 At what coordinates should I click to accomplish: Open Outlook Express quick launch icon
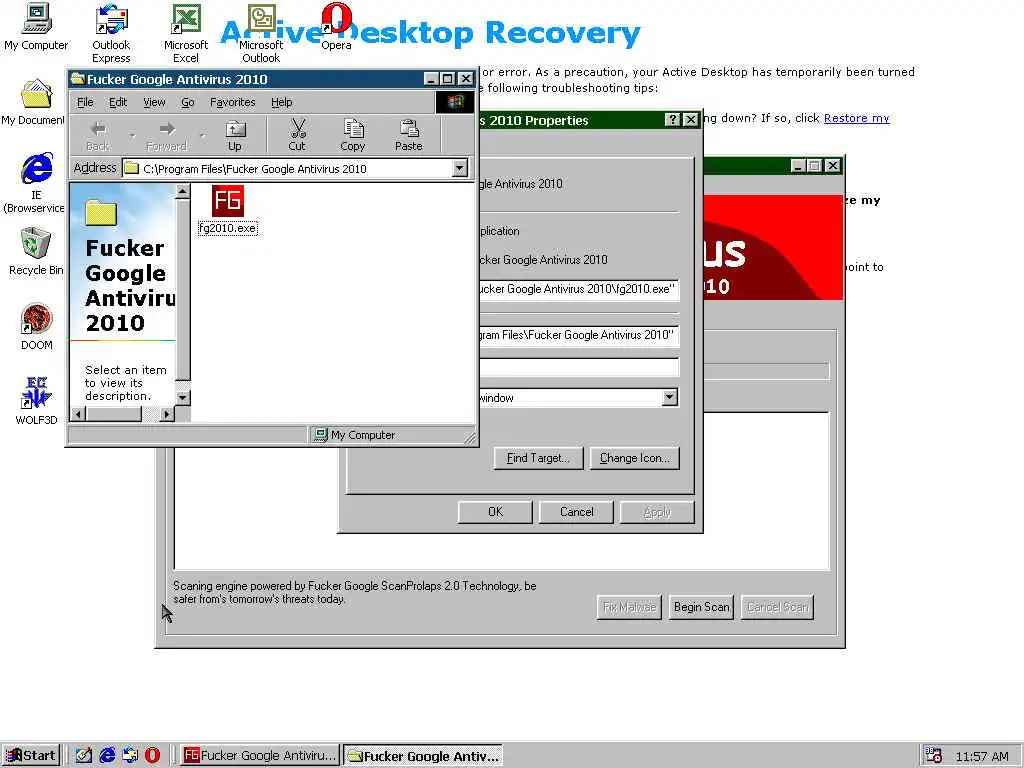click(130, 756)
